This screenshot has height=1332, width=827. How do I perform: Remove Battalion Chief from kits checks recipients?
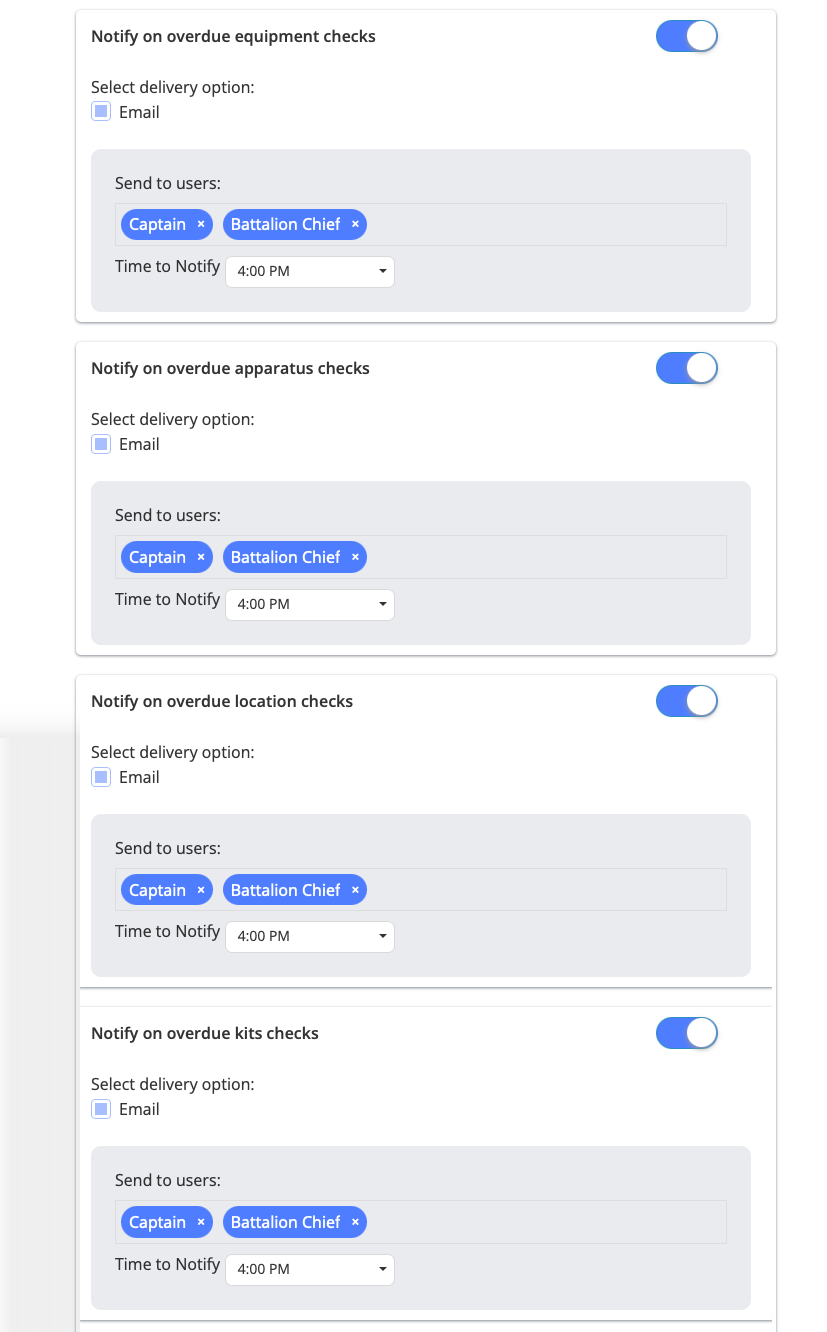(355, 1223)
